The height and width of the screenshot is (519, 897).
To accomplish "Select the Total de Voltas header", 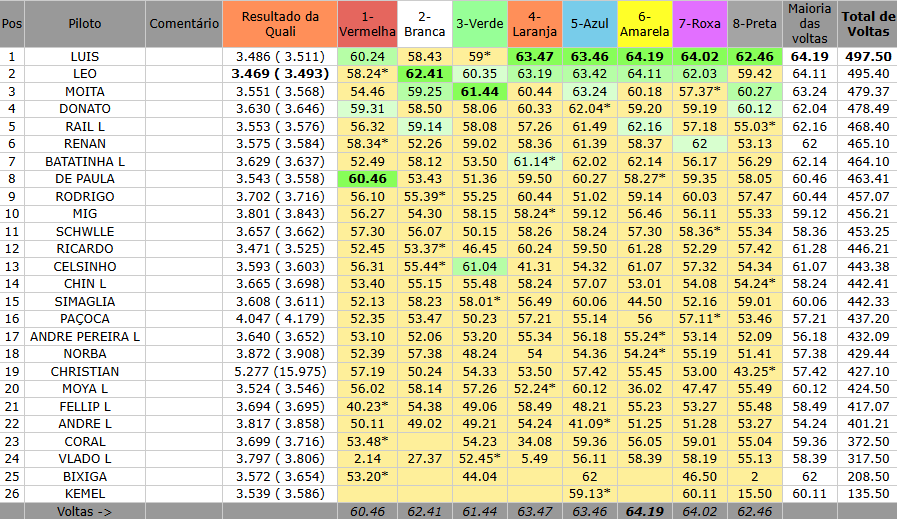I will click(x=867, y=24).
